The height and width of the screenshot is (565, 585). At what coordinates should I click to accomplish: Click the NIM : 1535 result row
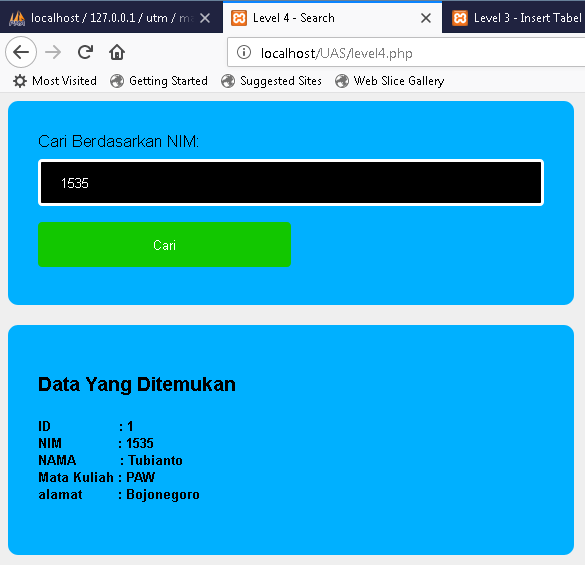[96, 443]
